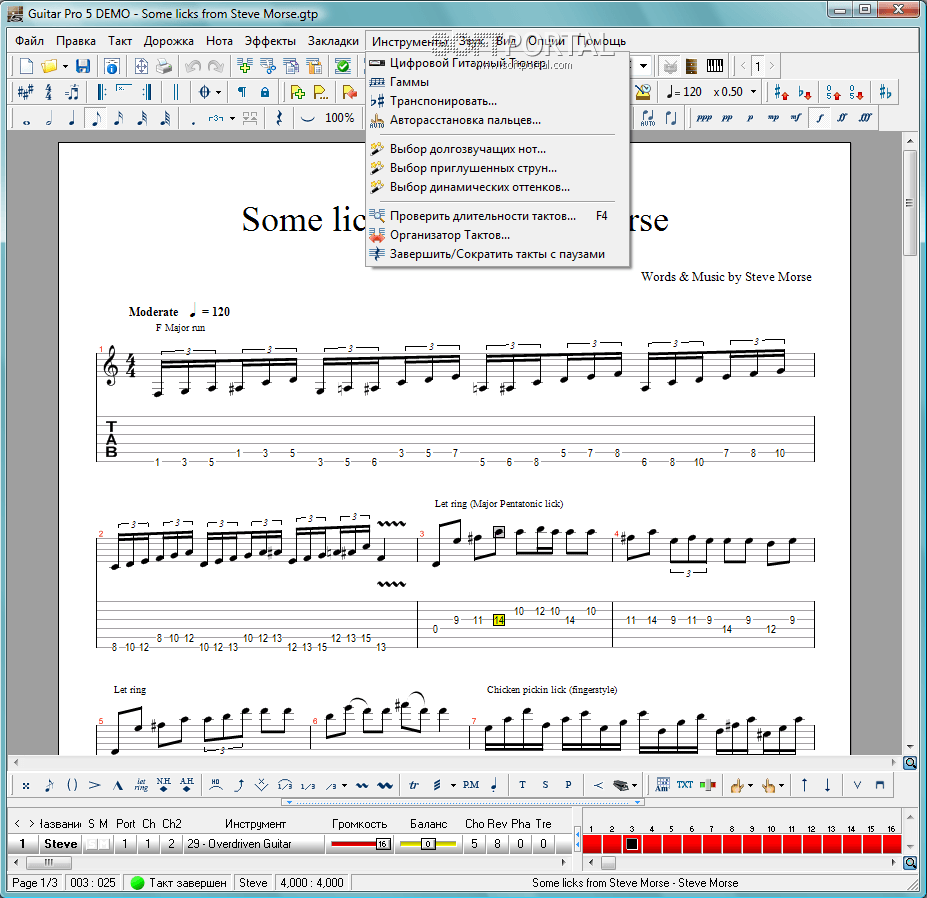Toggle Solo for the Steve track
The image size is (927, 898).
click(x=90, y=844)
